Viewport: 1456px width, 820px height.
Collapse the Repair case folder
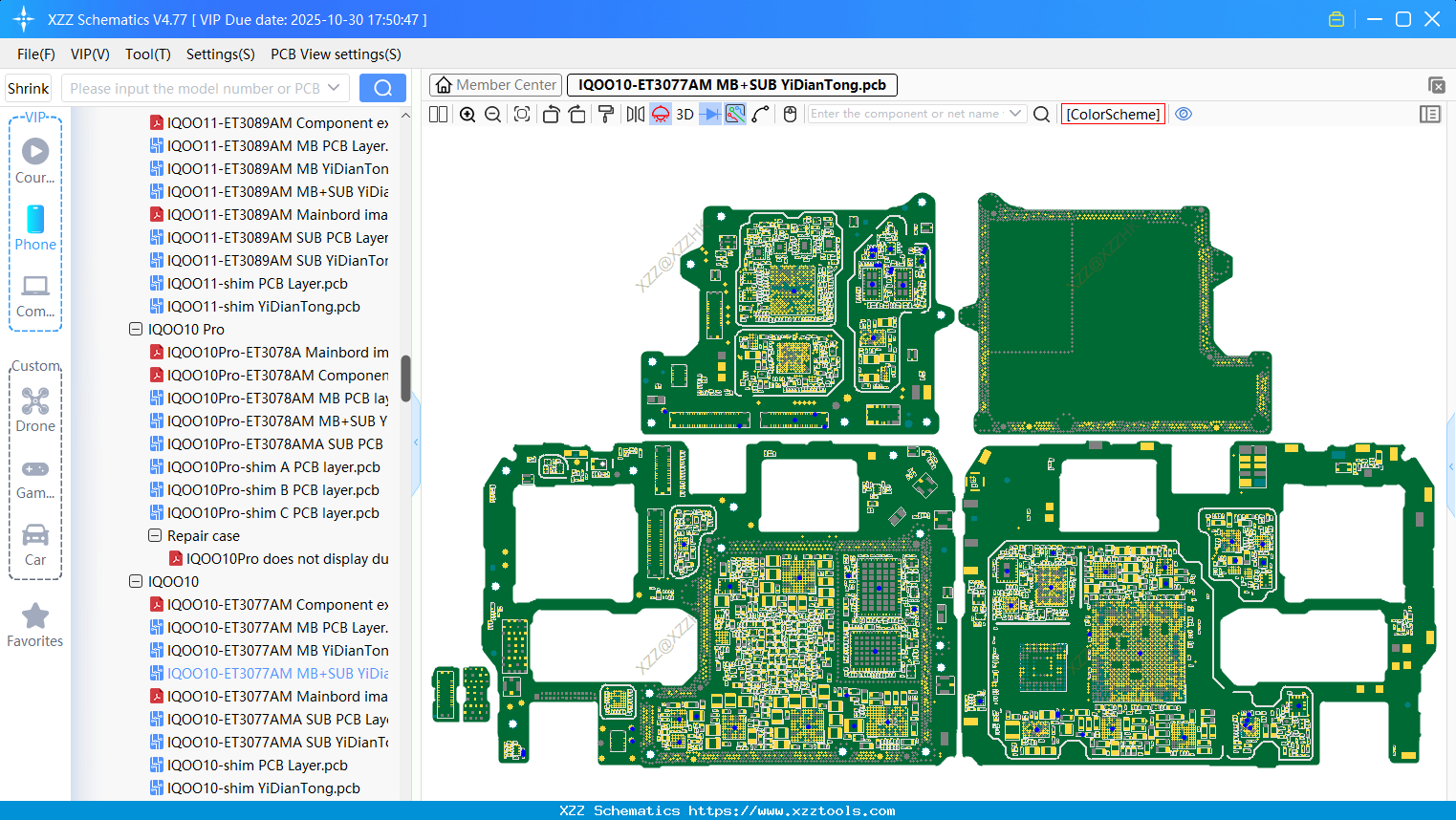(x=155, y=535)
